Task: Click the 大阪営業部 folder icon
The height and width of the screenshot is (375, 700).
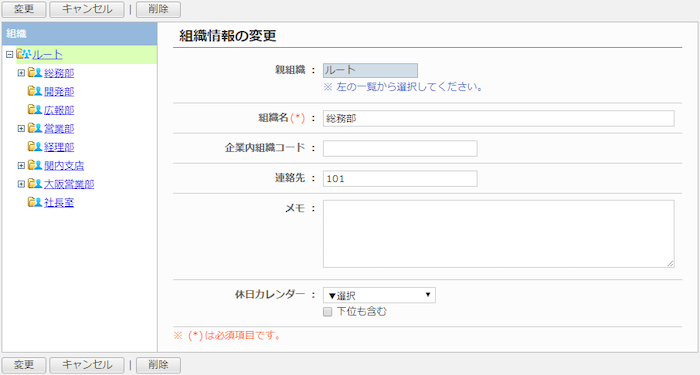Action: click(x=35, y=183)
